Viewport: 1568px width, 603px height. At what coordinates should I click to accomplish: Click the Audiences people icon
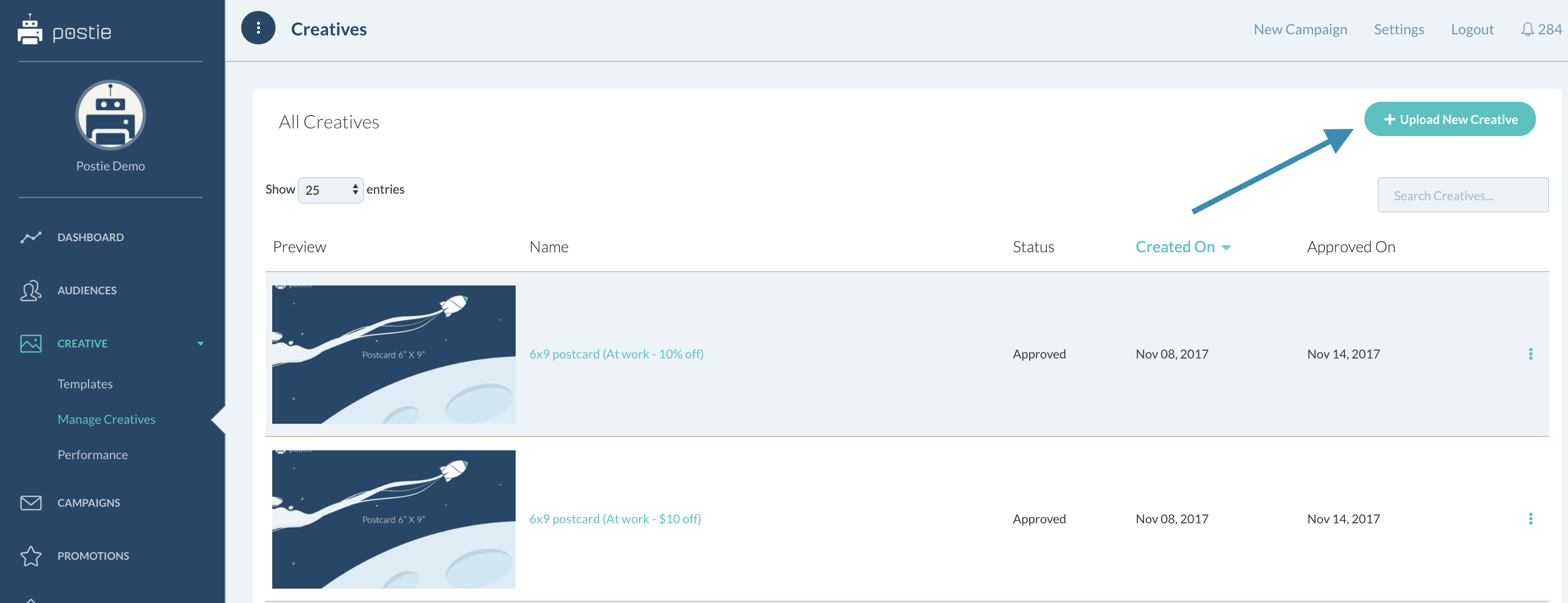[30, 291]
